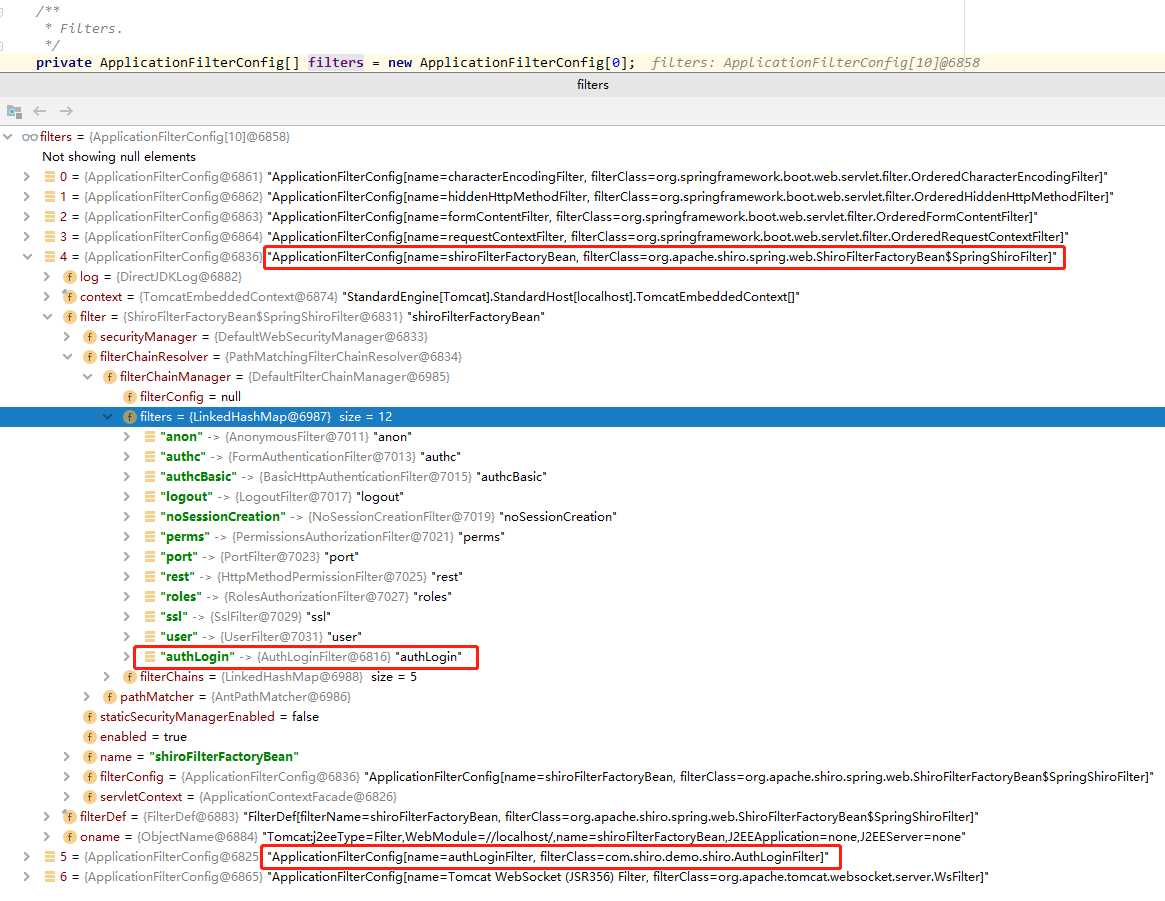
Task: Click the "filters" popup title
Action: click(593, 85)
